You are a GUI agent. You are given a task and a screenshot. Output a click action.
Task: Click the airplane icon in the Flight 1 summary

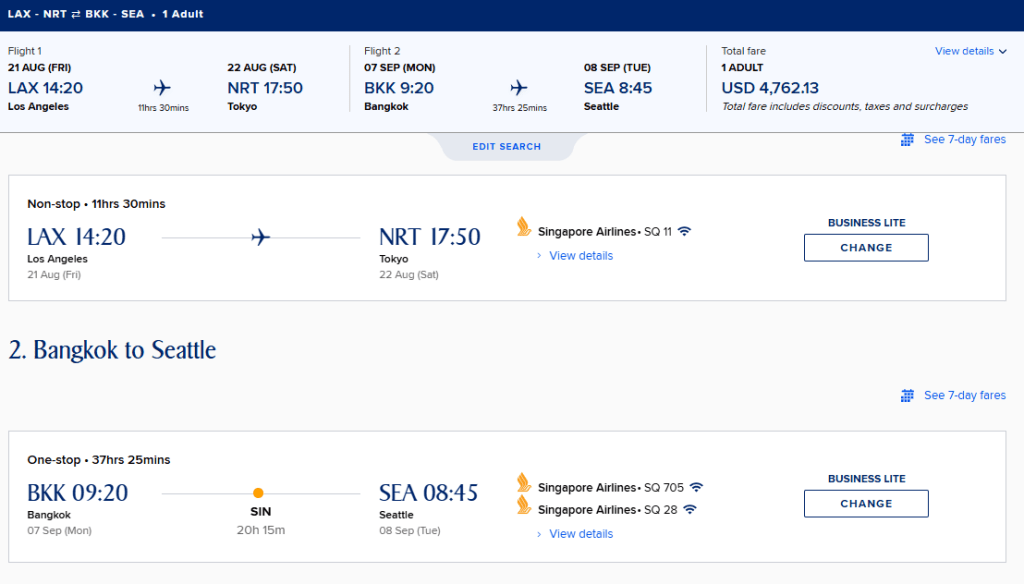pyautogui.click(x=163, y=88)
